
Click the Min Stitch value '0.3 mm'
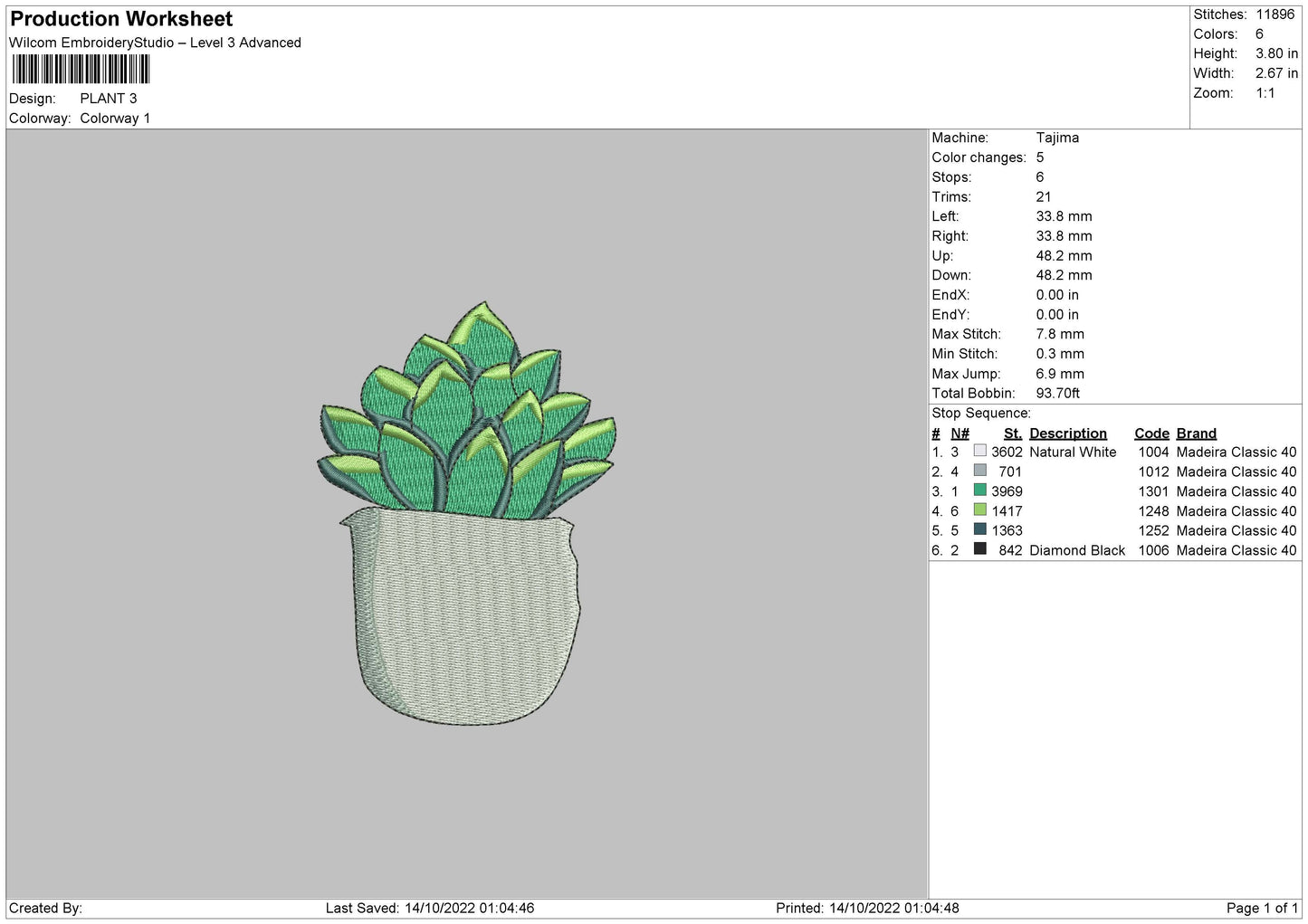coord(1060,354)
